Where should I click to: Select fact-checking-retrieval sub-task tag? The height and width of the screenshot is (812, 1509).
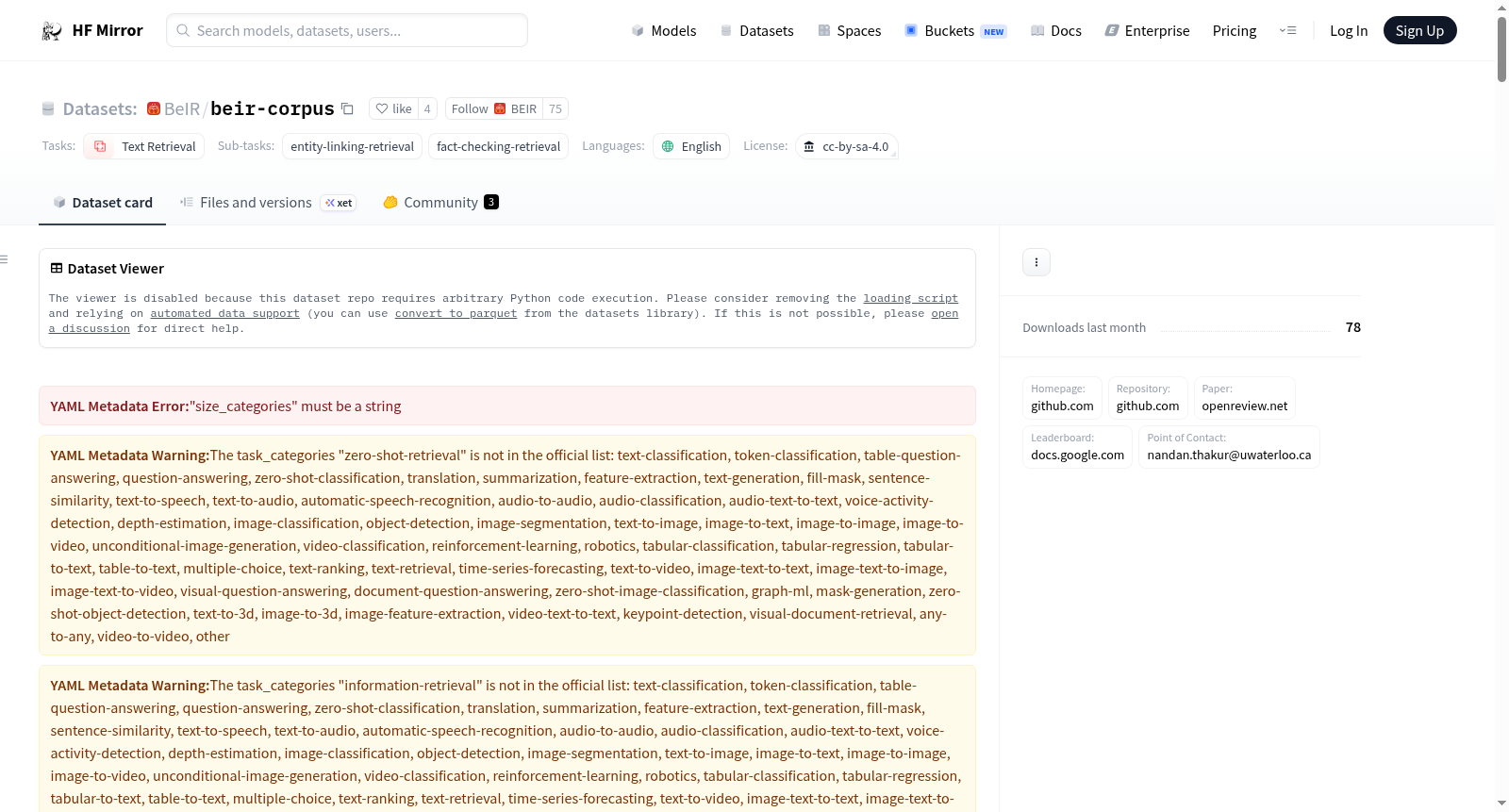(x=498, y=146)
